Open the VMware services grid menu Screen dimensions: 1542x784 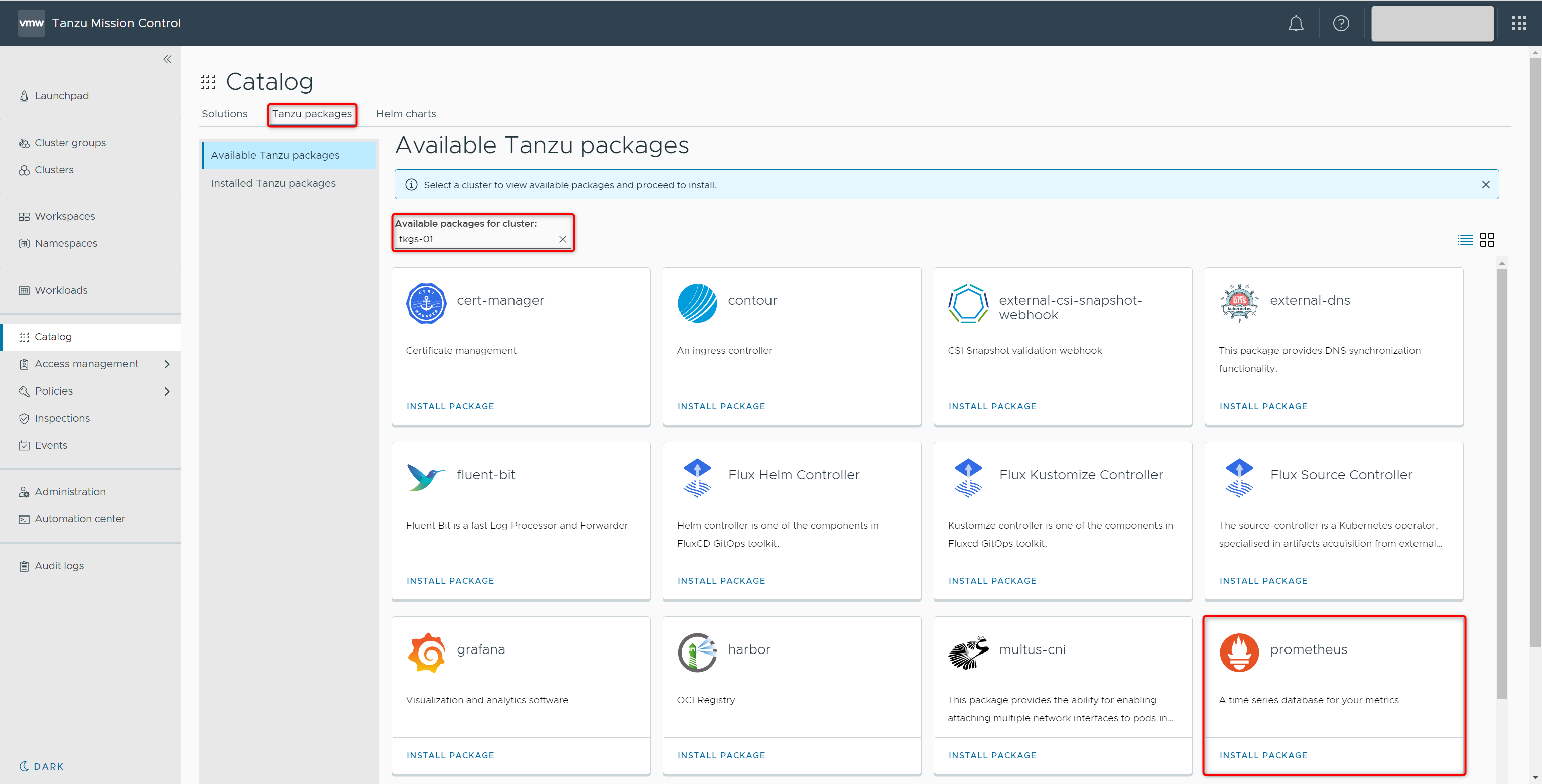1518,24
